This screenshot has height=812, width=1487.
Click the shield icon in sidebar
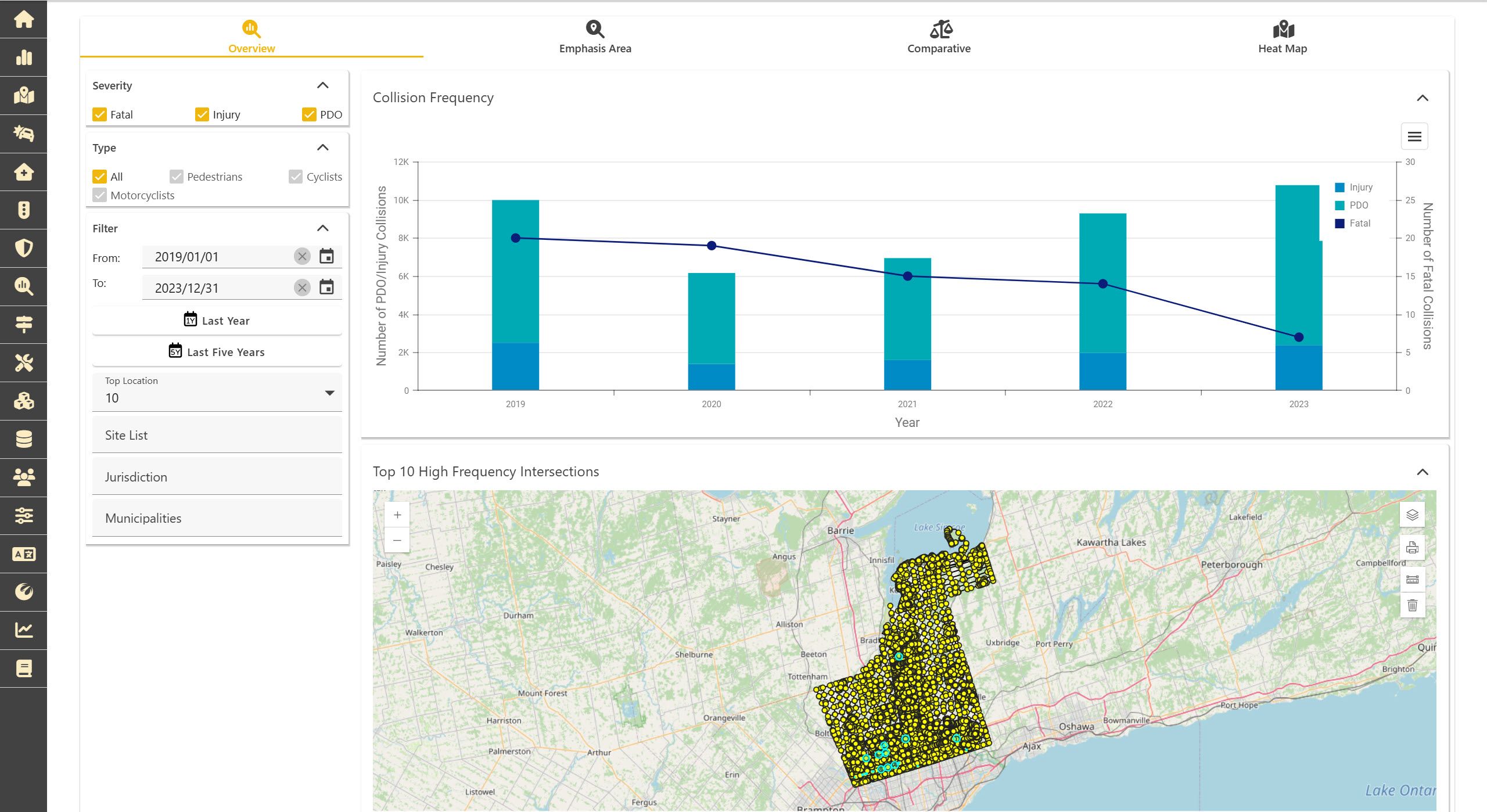23,248
